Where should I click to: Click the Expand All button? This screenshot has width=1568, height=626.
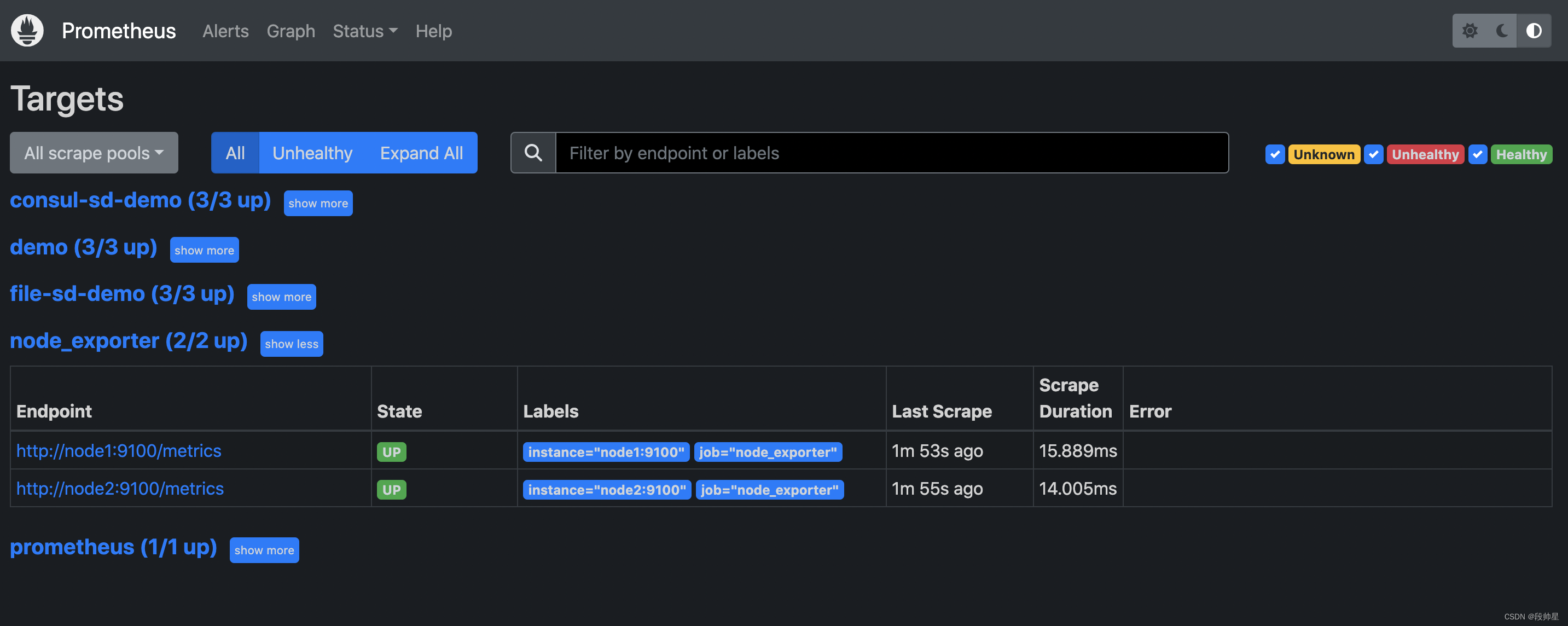point(421,153)
